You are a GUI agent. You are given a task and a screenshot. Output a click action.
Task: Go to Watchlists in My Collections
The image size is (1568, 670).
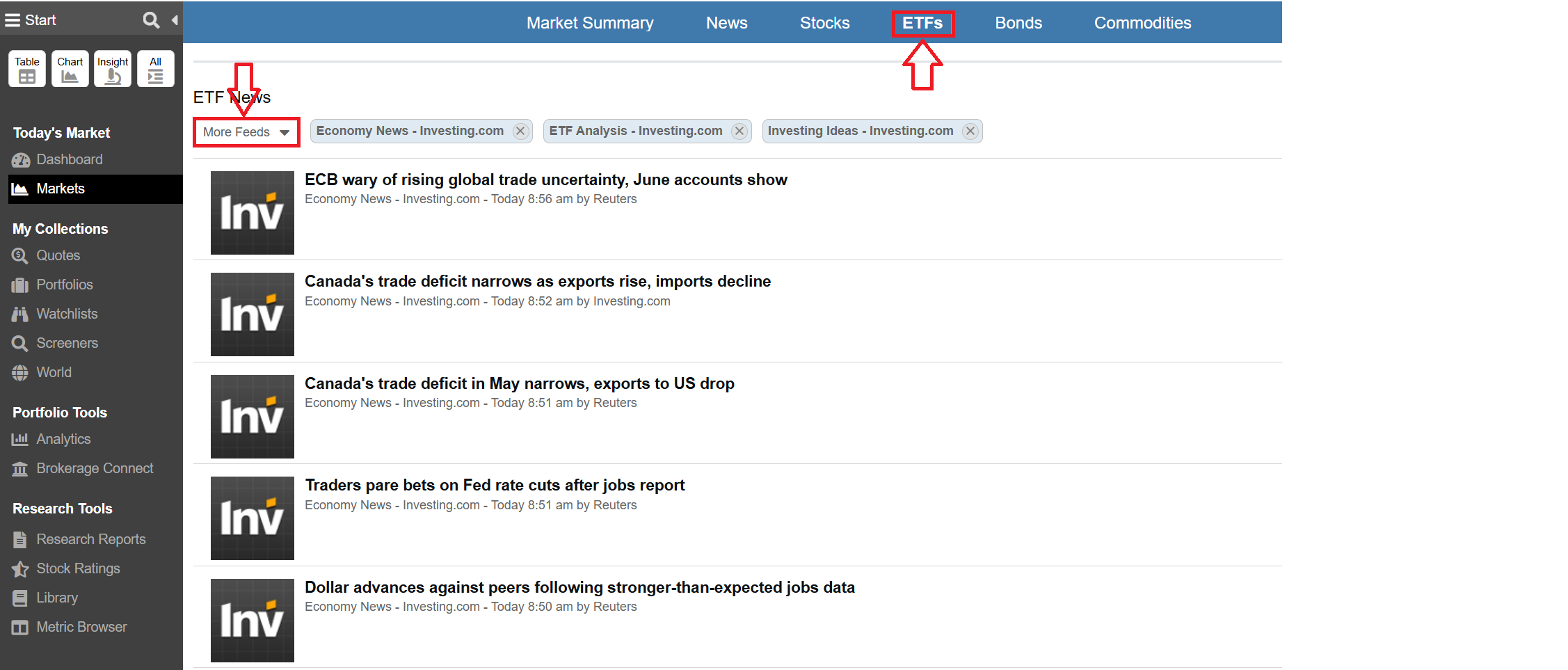pyautogui.click(x=67, y=314)
